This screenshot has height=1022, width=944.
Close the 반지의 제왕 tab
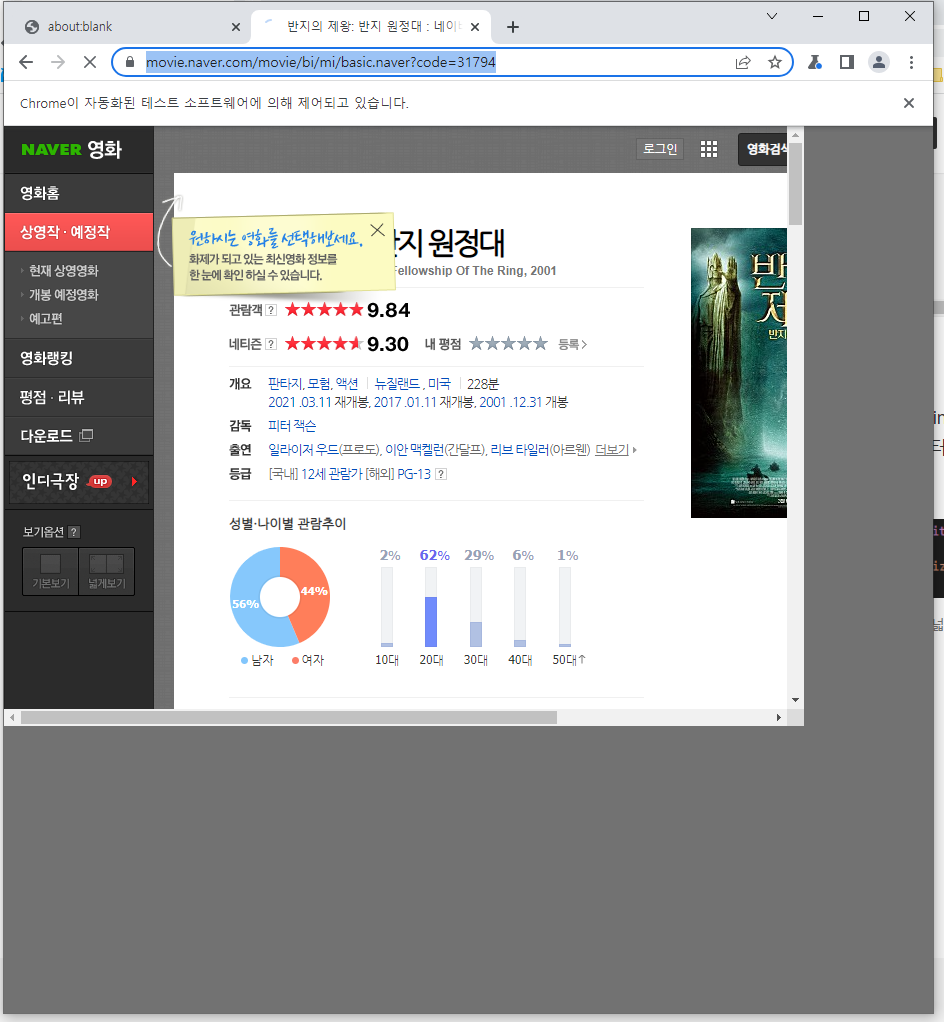point(475,27)
